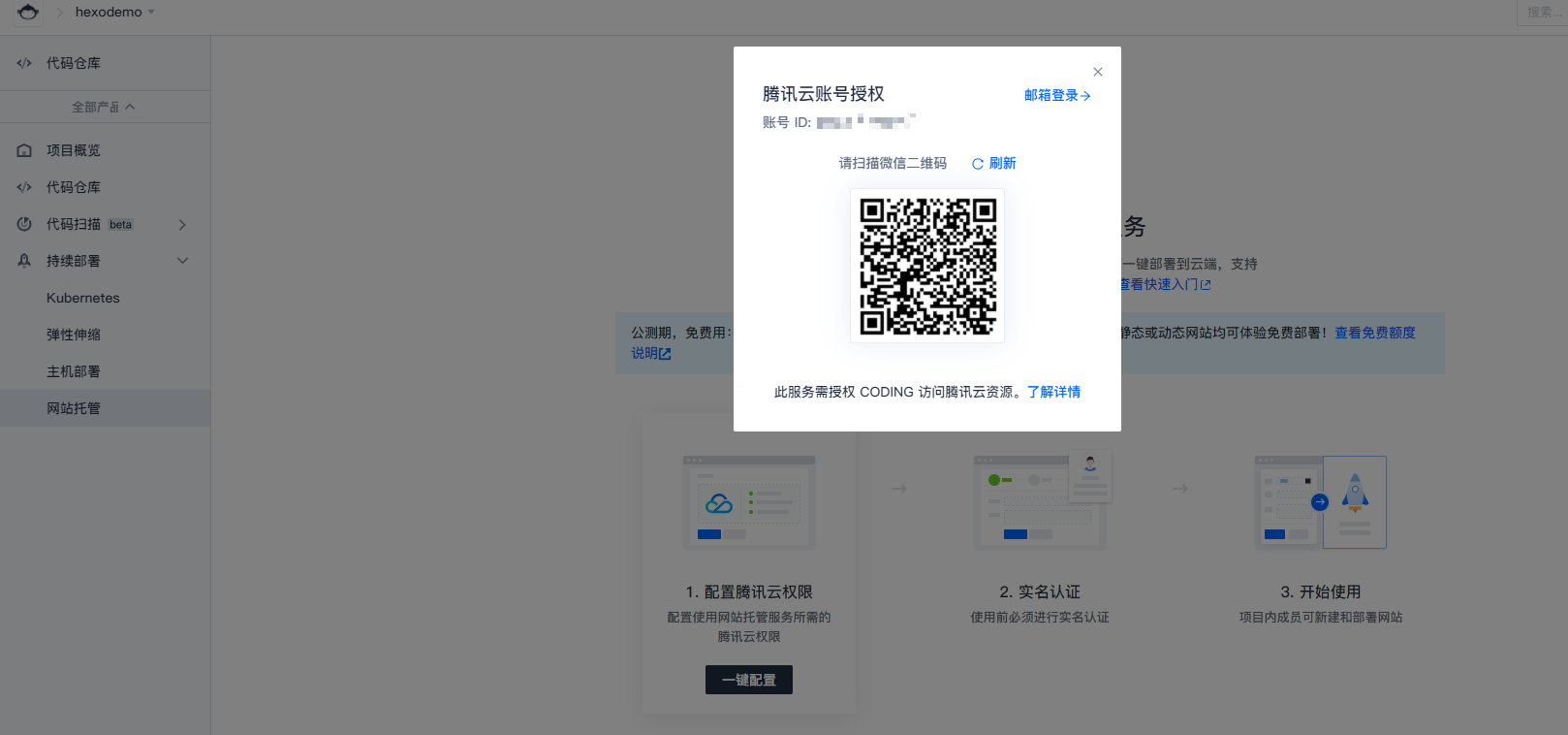Click the WeChat QR code image
The width and height of the screenshot is (1568, 735).
click(x=927, y=266)
